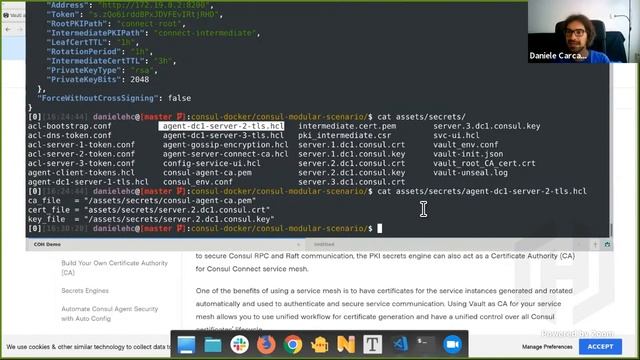The height and width of the screenshot is (360, 640).
Task: Click the key_file line in the terminal output
Action: pos(151,219)
